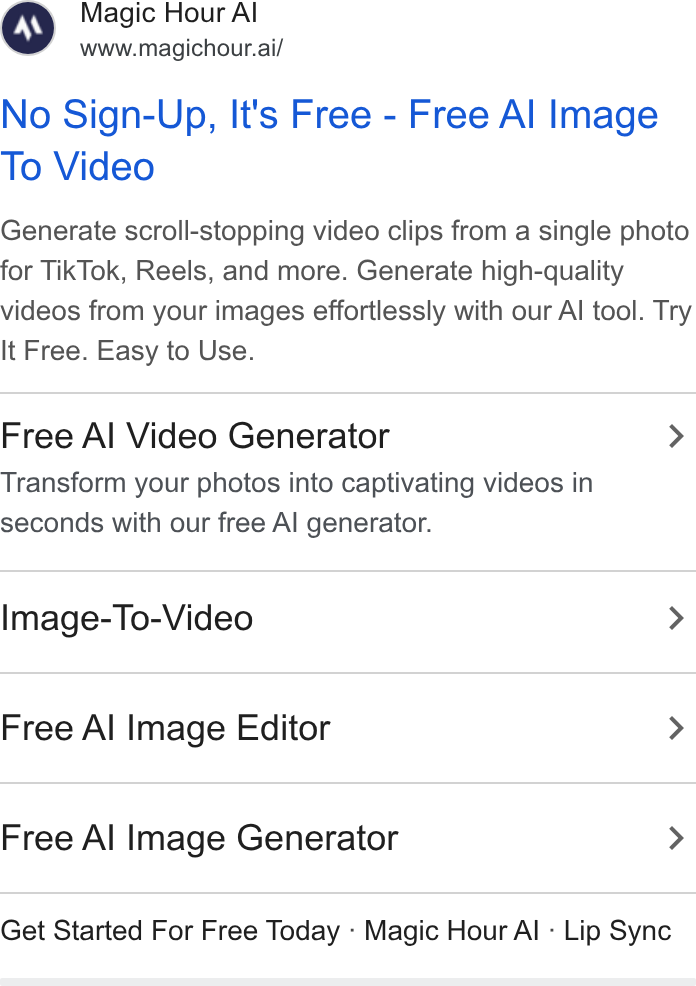This screenshot has height=986, width=696.
Task: Click the To Video part of the headline
Action: [x=77, y=167]
